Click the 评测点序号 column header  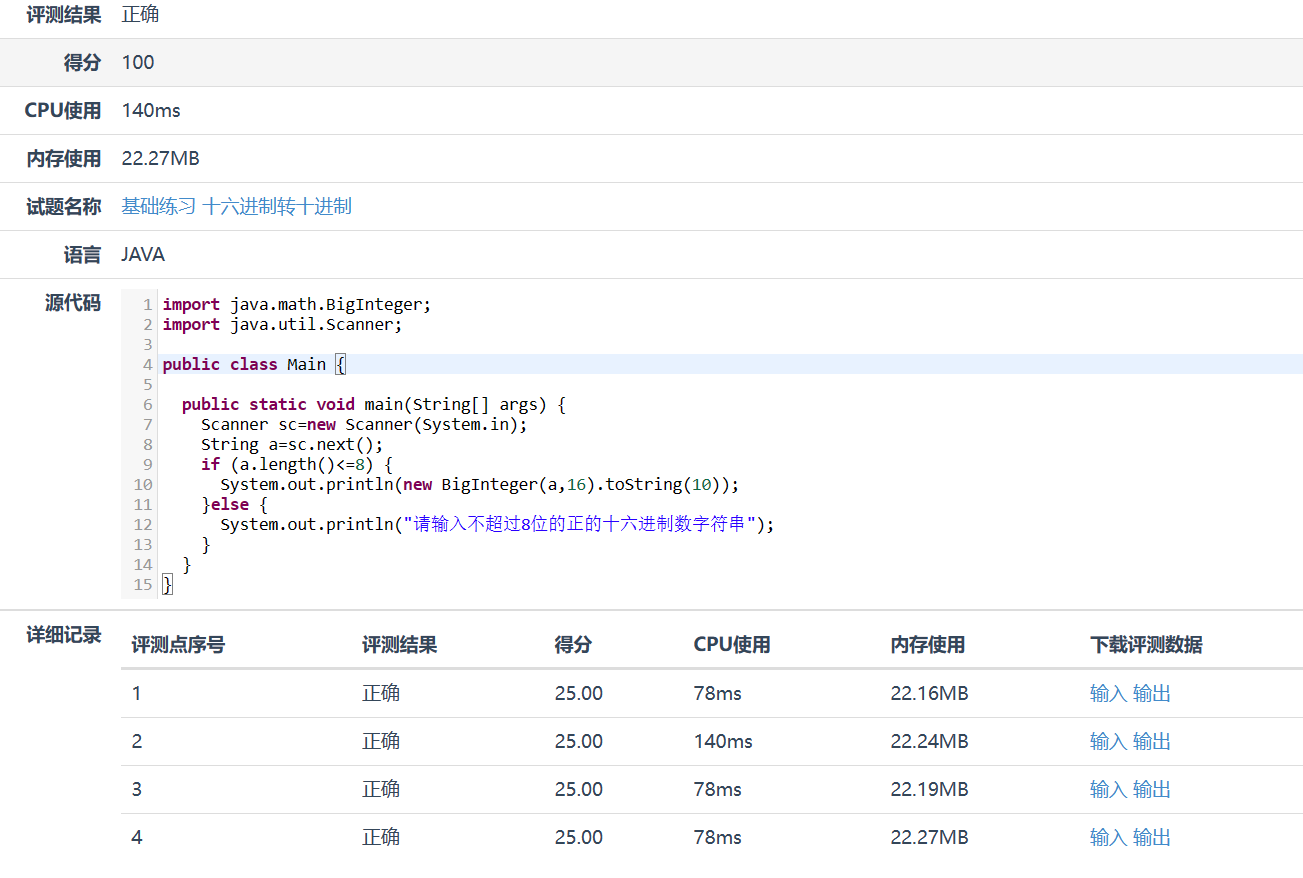pyautogui.click(x=178, y=645)
